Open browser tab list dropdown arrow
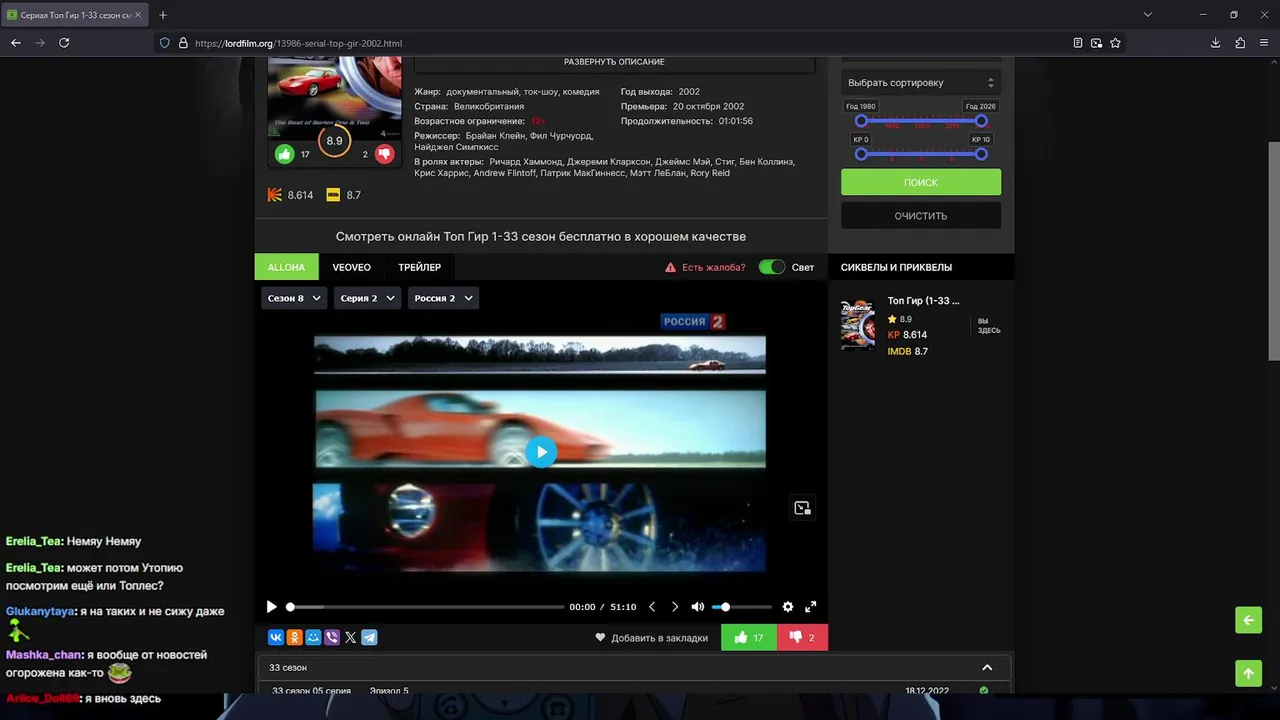This screenshot has width=1280, height=720. pyautogui.click(x=1148, y=15)
